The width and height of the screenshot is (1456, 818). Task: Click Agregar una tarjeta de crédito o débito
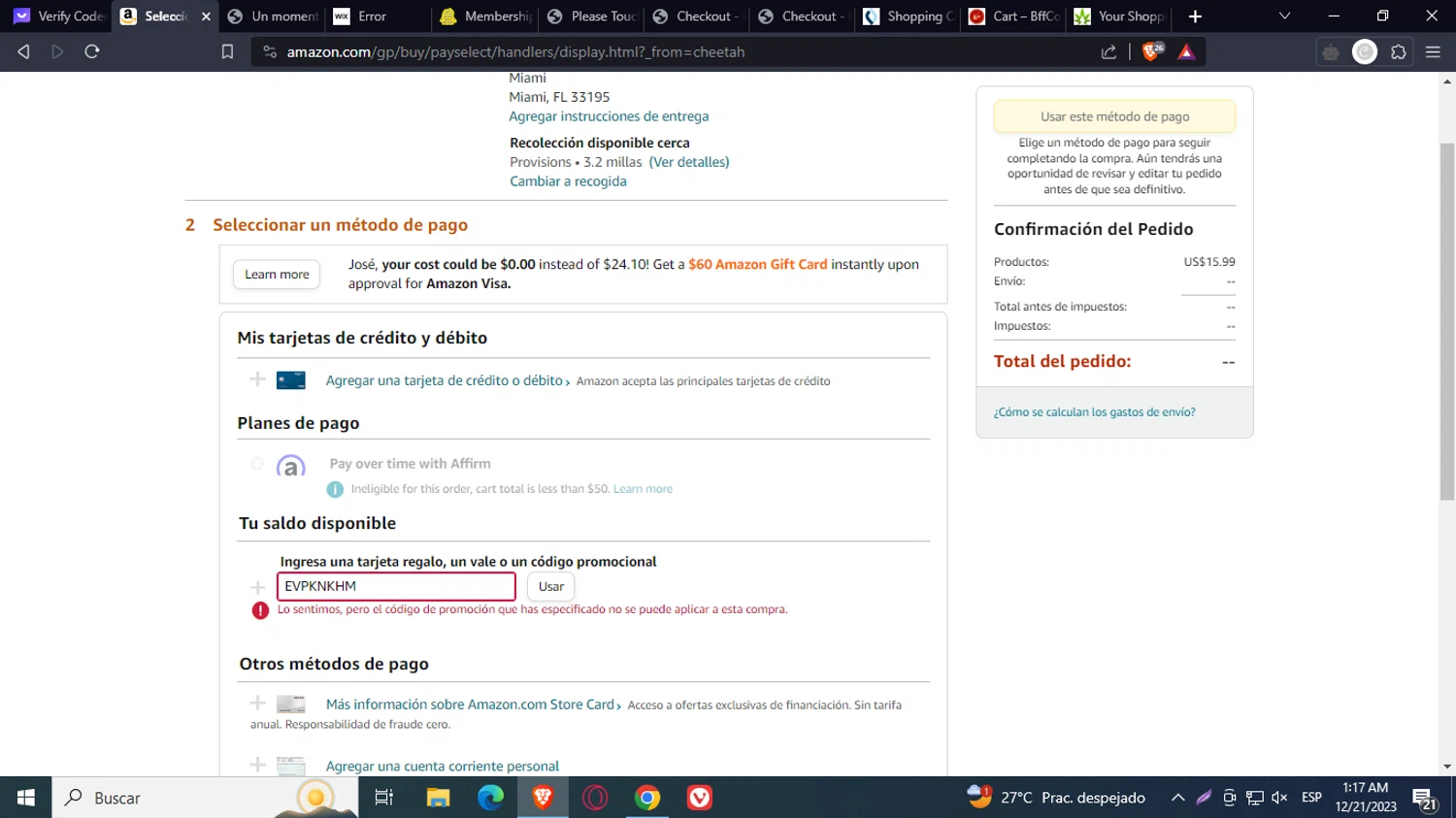tap(445, 380)
